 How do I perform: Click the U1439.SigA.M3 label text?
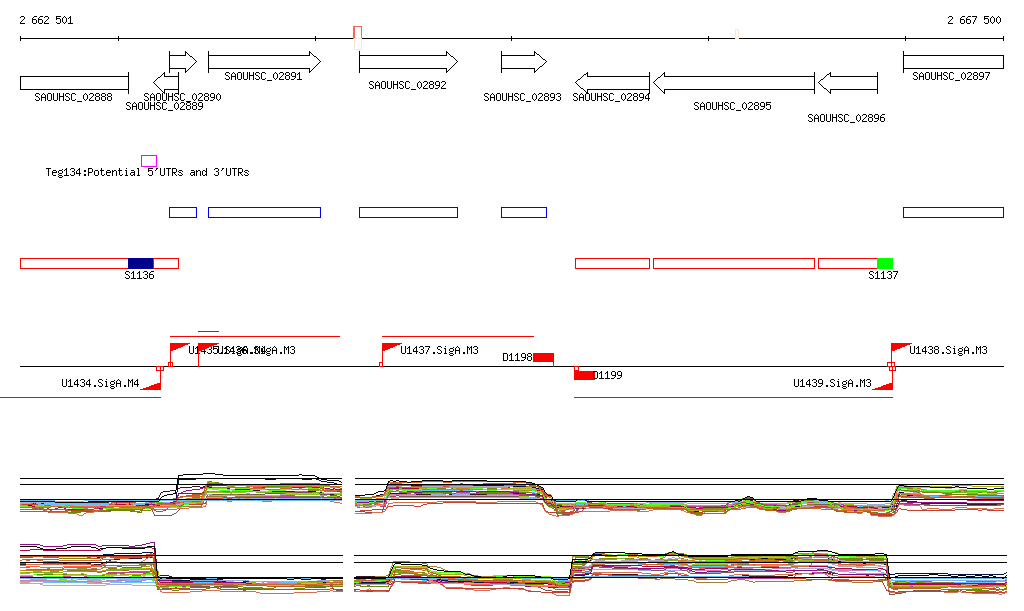pyautogui.click(x=832, y=383)
